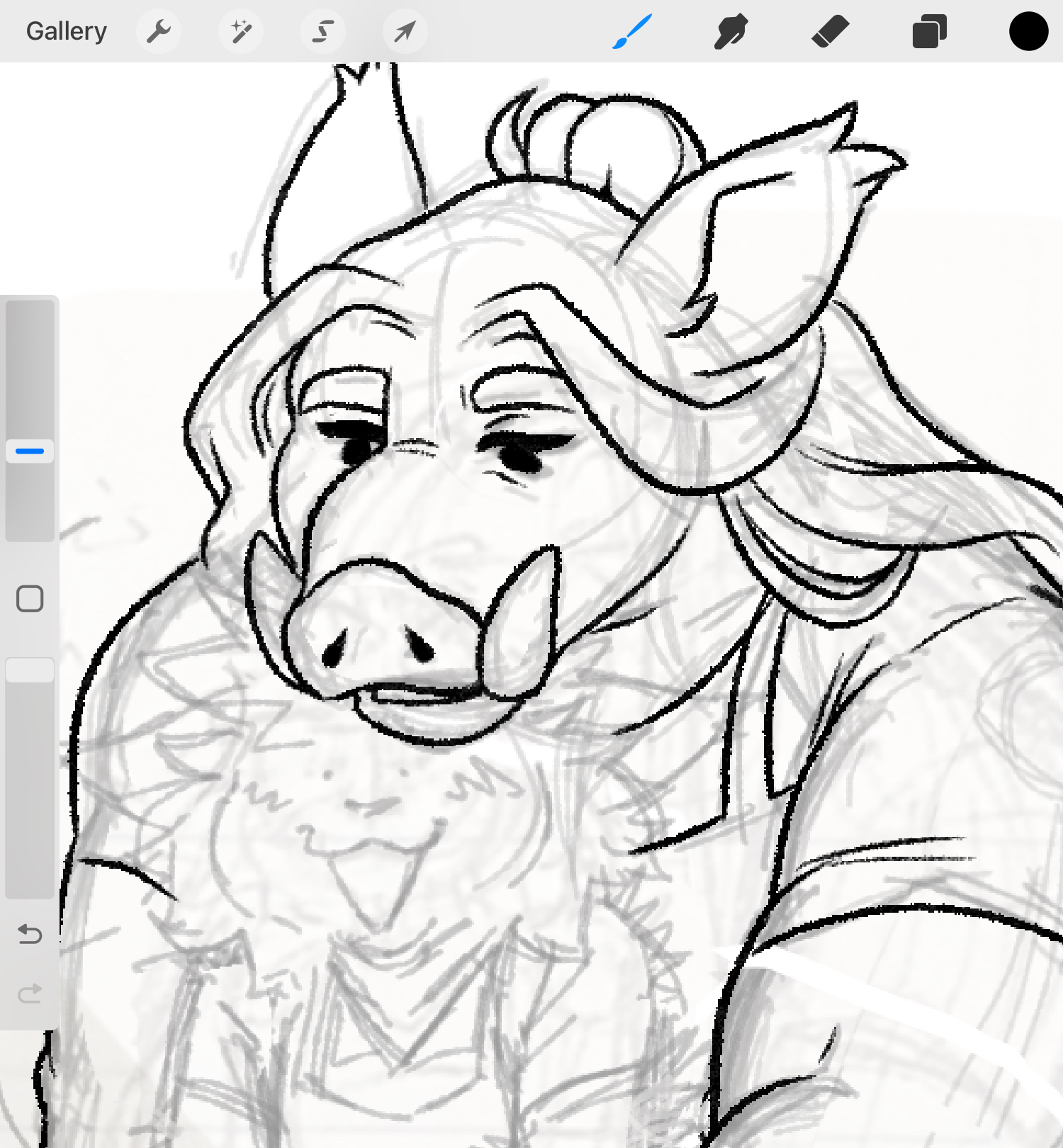Click the brush opacity slider handle
This screenshot has width=1063, height=1148.
(30, 670)
